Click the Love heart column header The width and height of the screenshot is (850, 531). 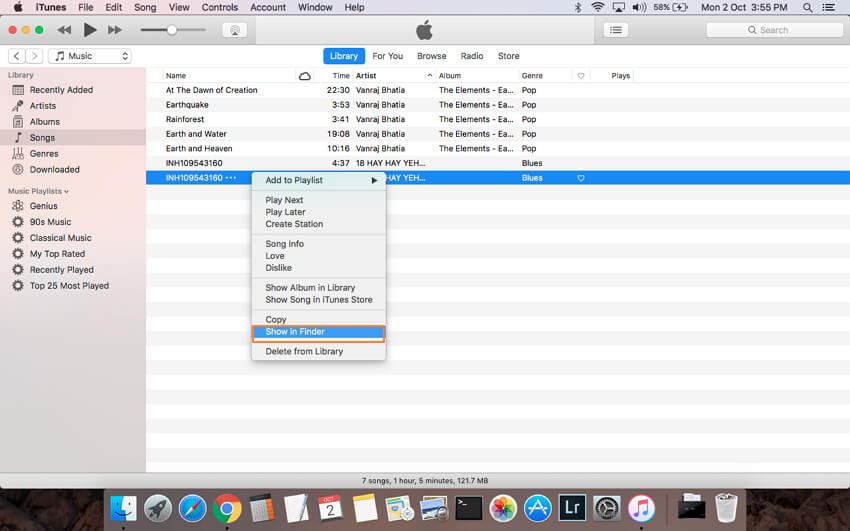(x=581, y=76)
